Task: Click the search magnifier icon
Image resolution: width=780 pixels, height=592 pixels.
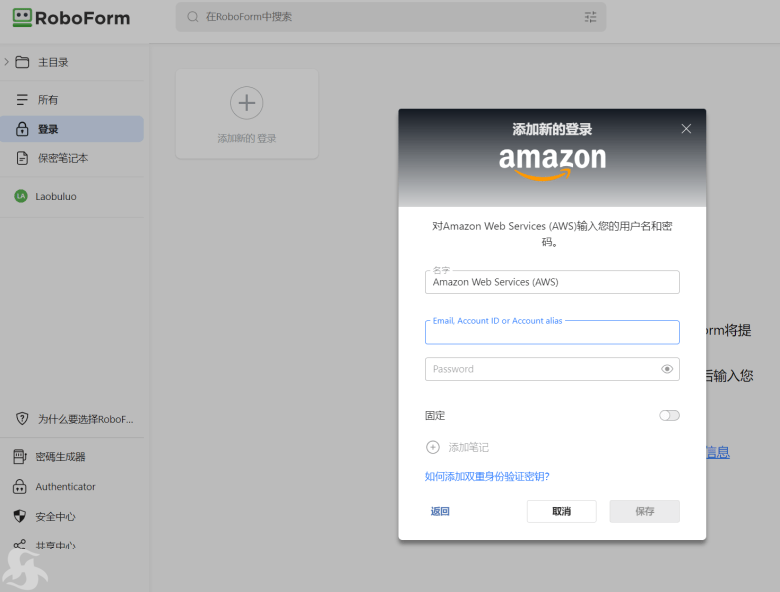Action: (193, 17)
